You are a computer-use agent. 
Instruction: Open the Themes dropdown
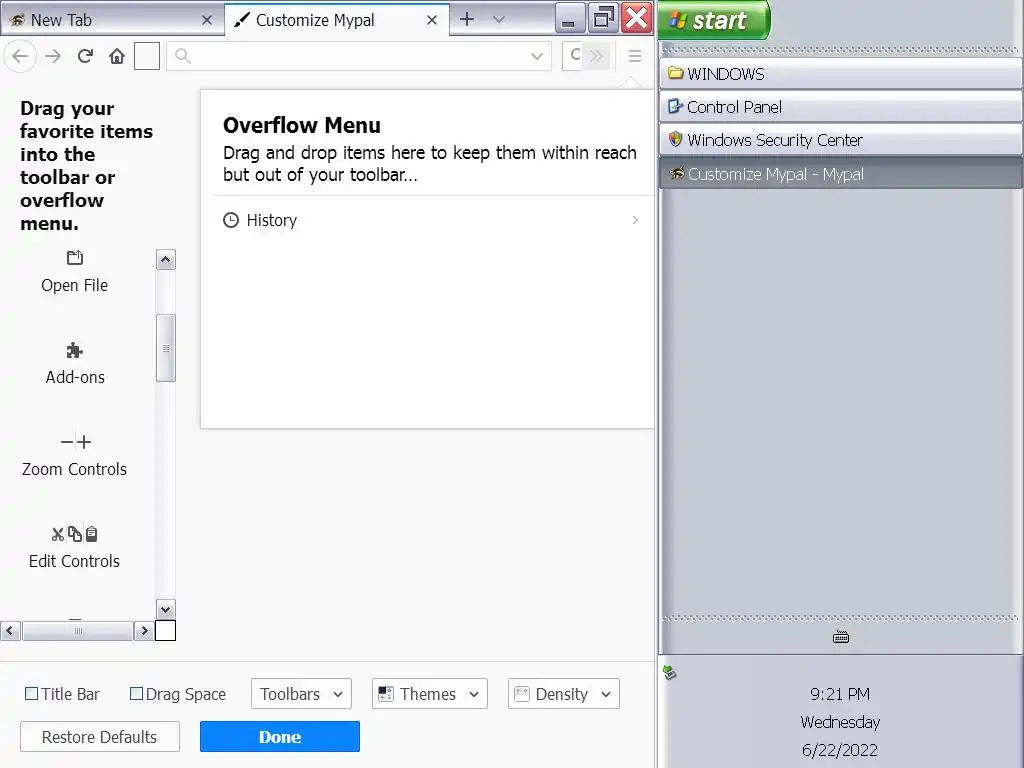point(430,694)
